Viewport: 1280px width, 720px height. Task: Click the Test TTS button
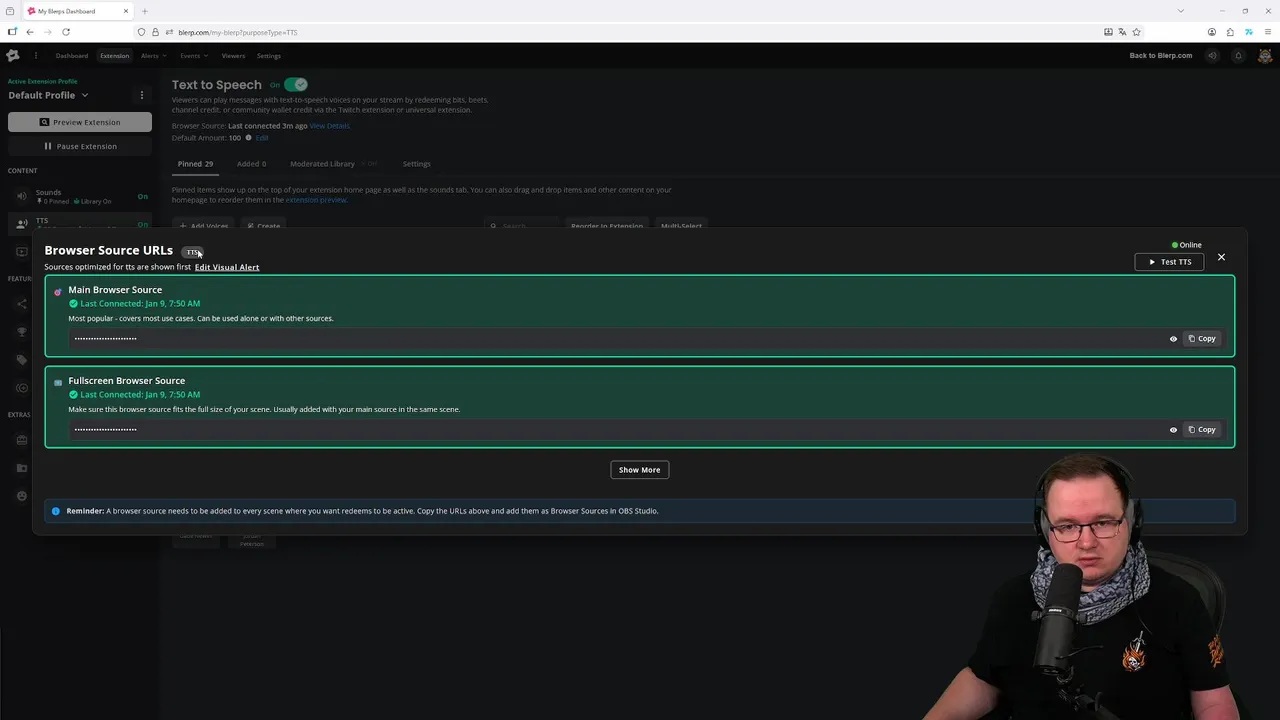[x=1169, y=262]
